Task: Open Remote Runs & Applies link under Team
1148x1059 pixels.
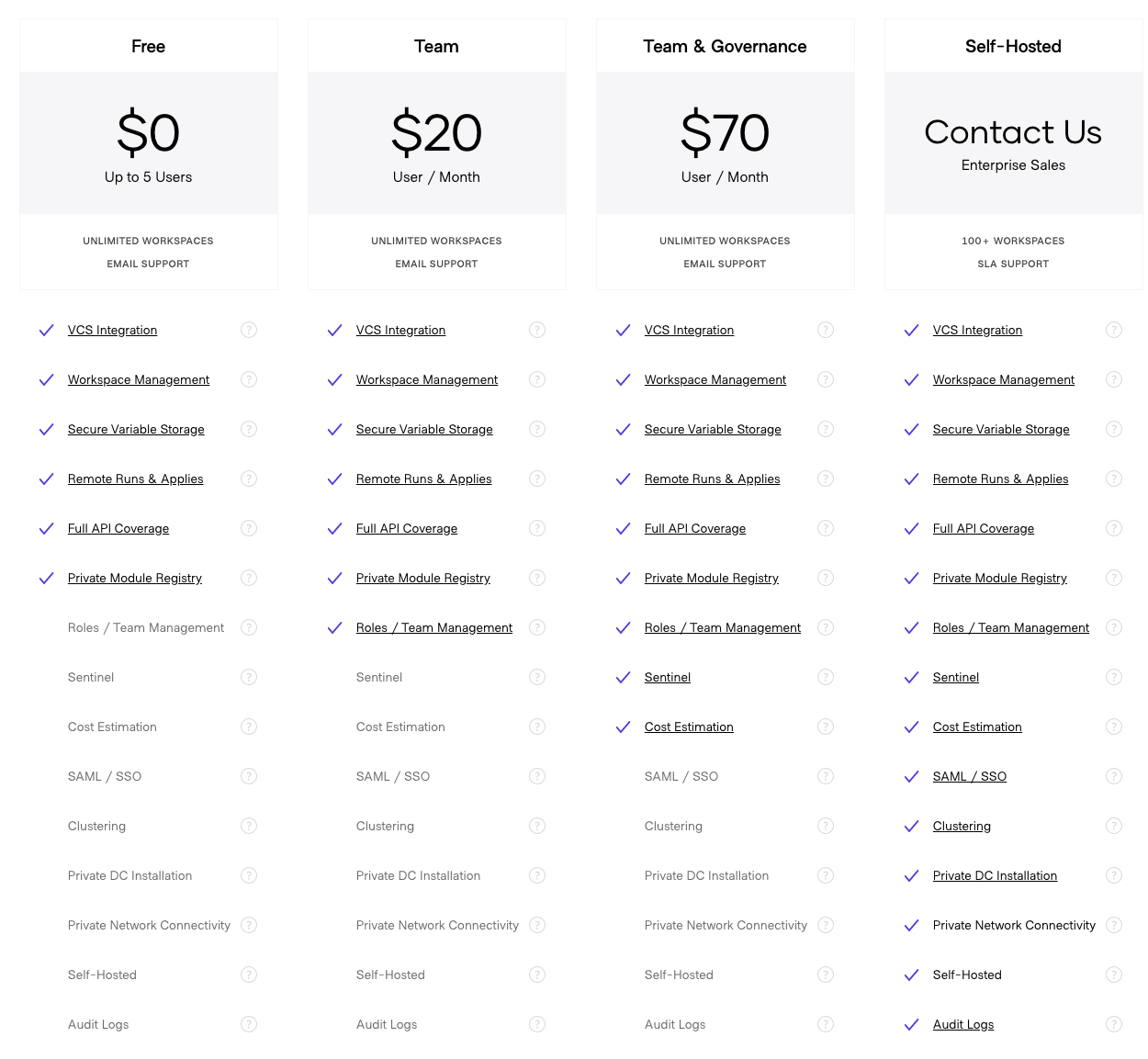Action: coord(423,479)
